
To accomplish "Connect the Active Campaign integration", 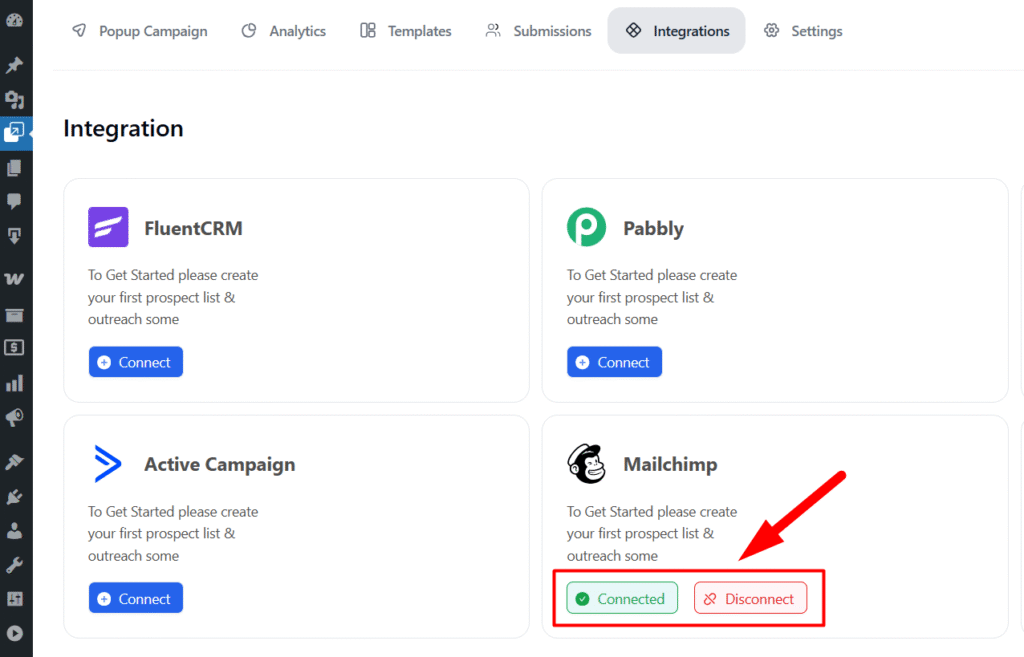I will click(x=136, y=599).
